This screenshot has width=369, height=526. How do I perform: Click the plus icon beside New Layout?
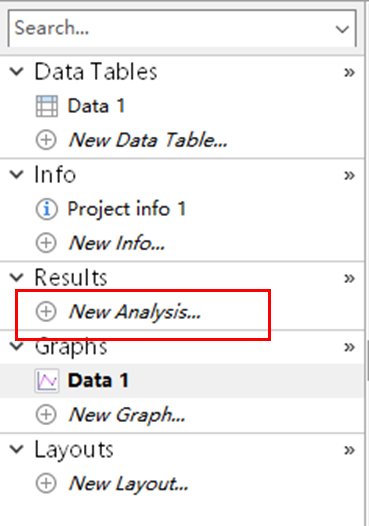click(x=46, y=483)
